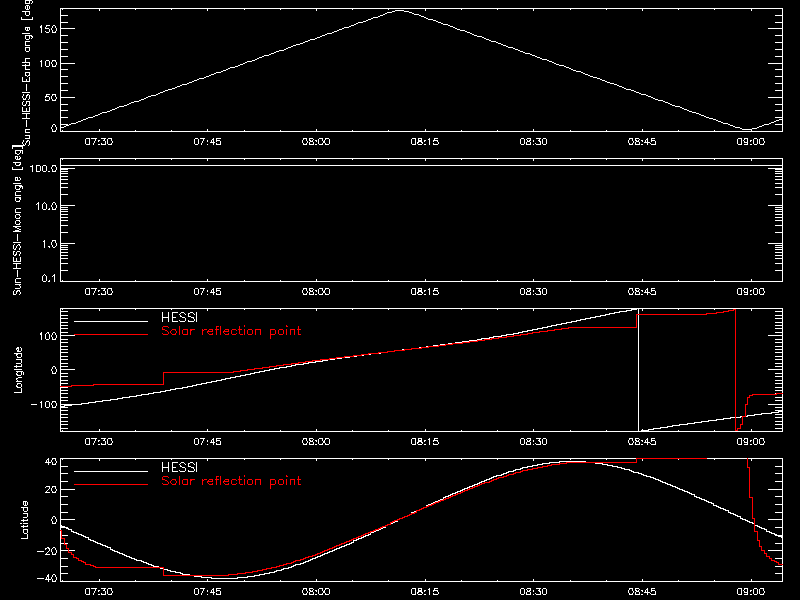Click the 08:45 time label under Longitude plot
Viewport: 800px width, 600px height.
coord(642,442)
